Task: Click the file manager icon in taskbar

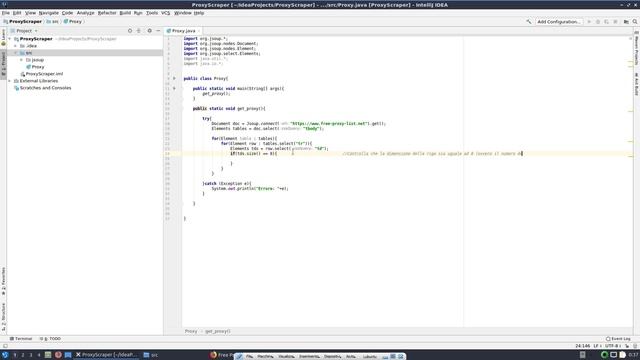Action: click(68, 355)
